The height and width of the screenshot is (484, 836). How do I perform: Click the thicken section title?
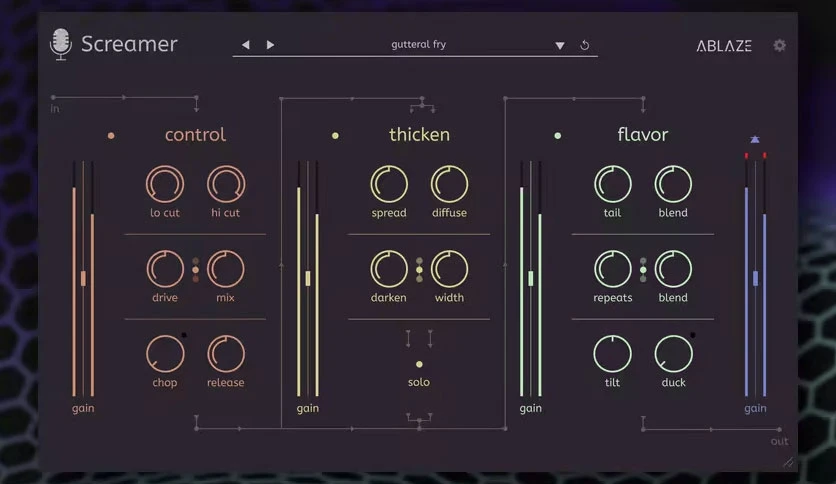click(x=420, y=135)
